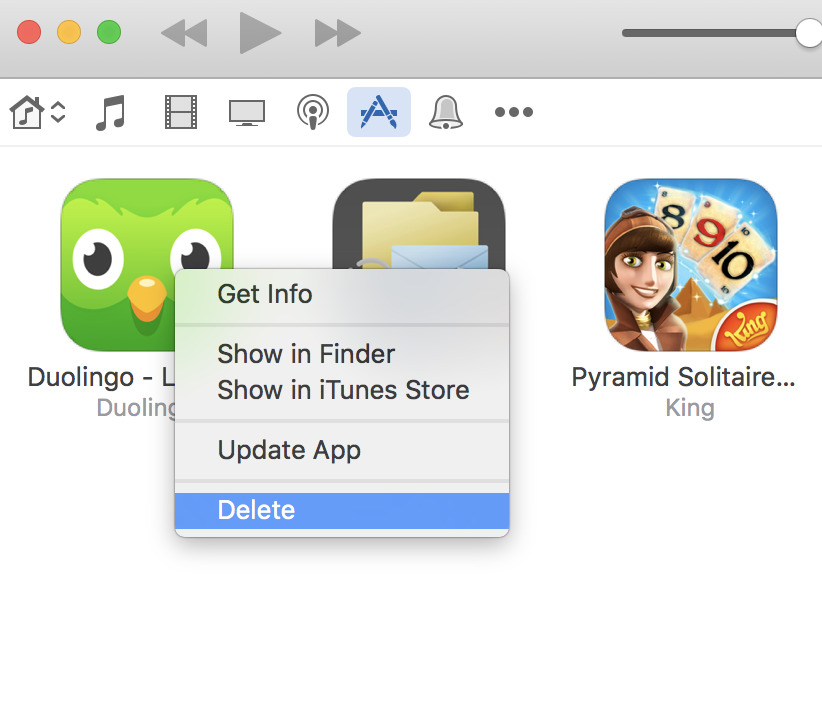Click the King developer label
Screen dimensions: 822x712
point(690,408)
